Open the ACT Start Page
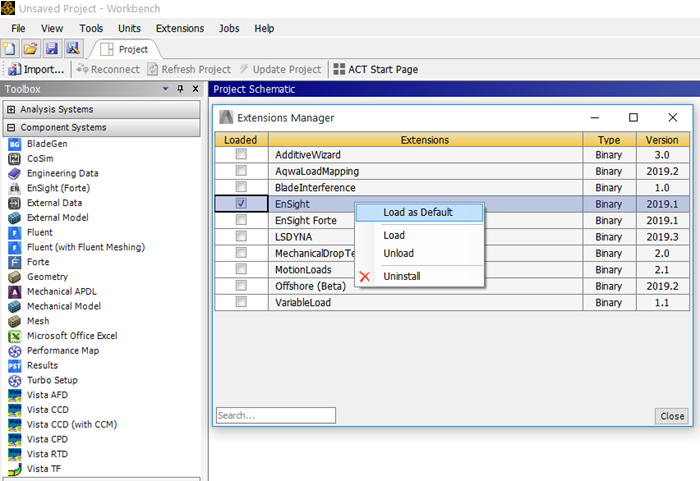This screenshot has height=481, width=700. click(375, 69)
